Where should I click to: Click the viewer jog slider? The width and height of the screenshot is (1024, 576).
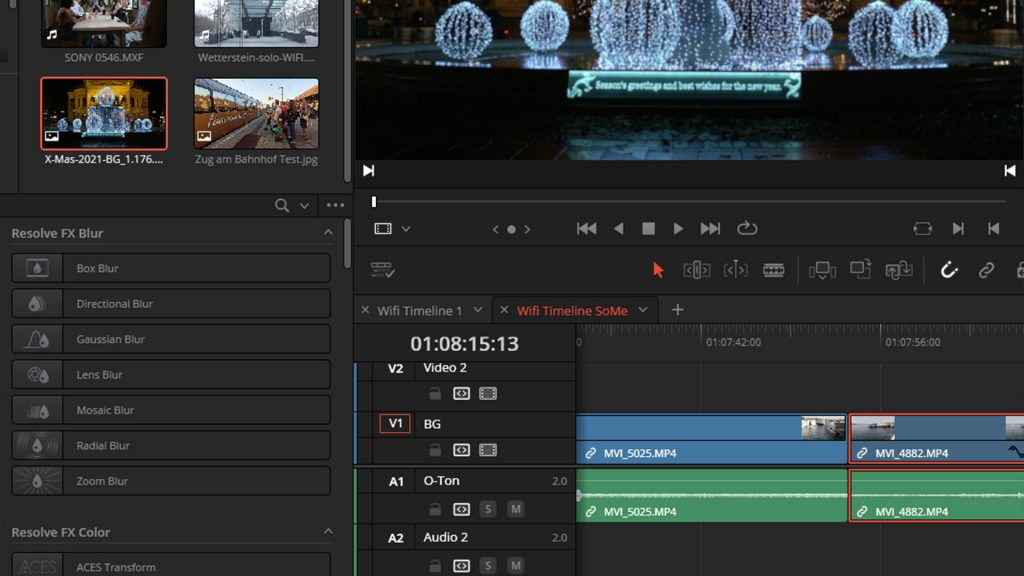pyautogui.click(x=375, y=201)
